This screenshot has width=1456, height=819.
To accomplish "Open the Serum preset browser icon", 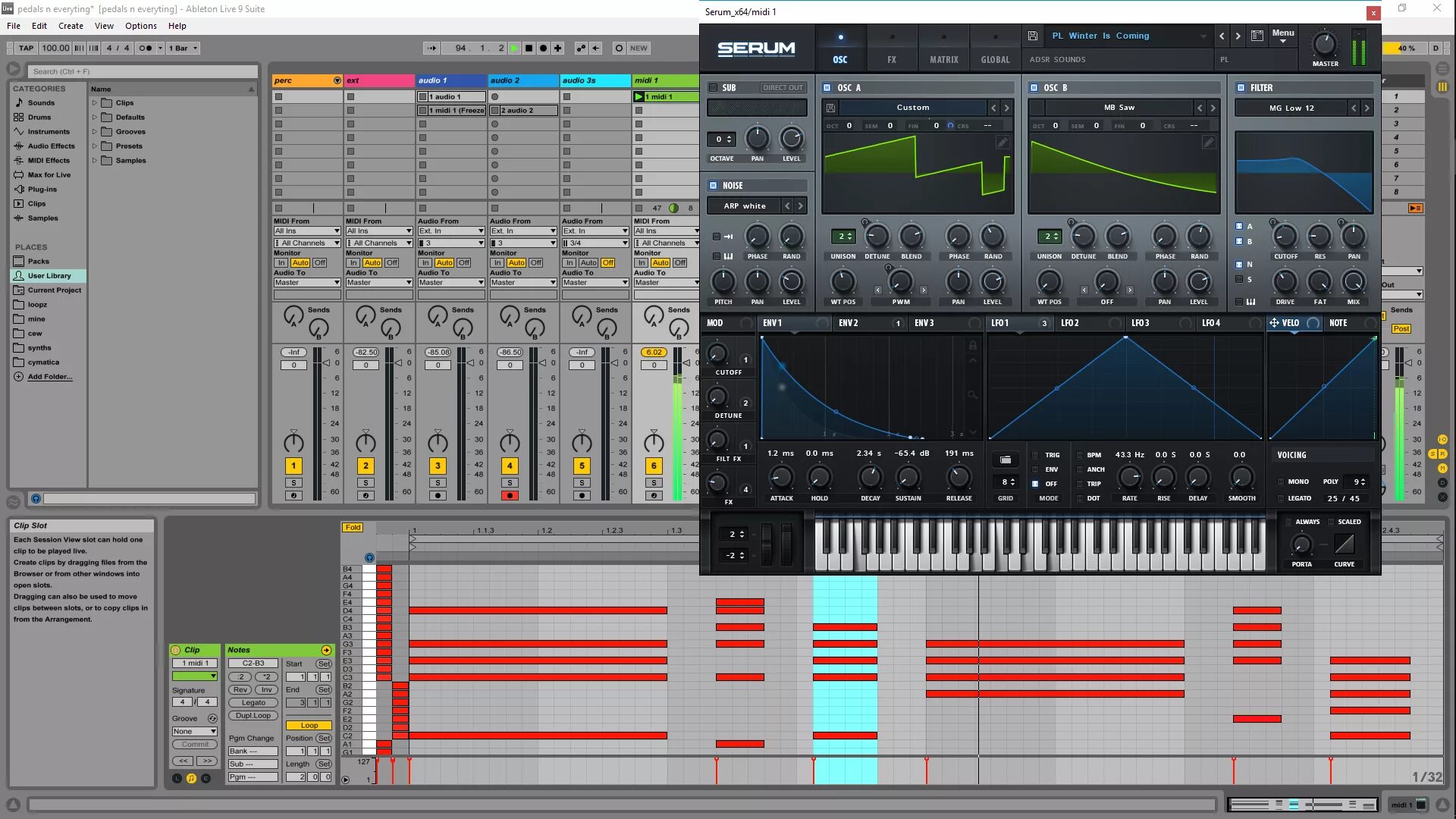I will (1257, 36).
